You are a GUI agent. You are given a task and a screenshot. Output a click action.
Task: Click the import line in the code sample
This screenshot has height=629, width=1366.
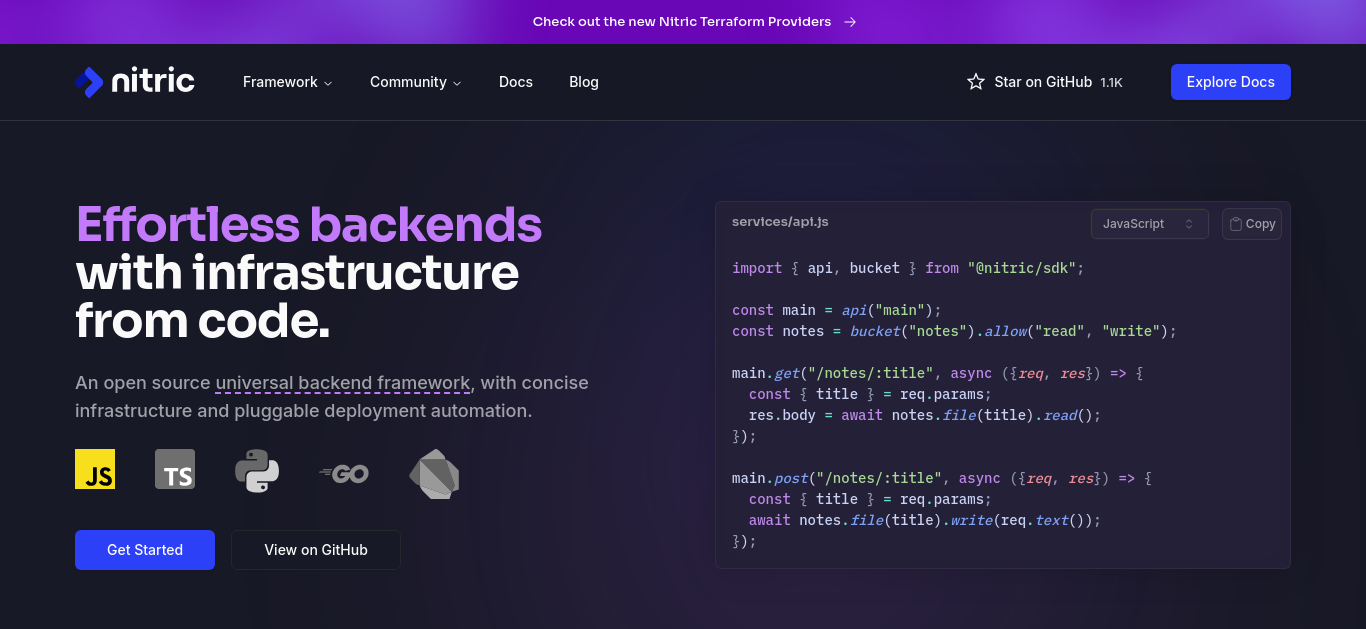[x=908, y=268]
